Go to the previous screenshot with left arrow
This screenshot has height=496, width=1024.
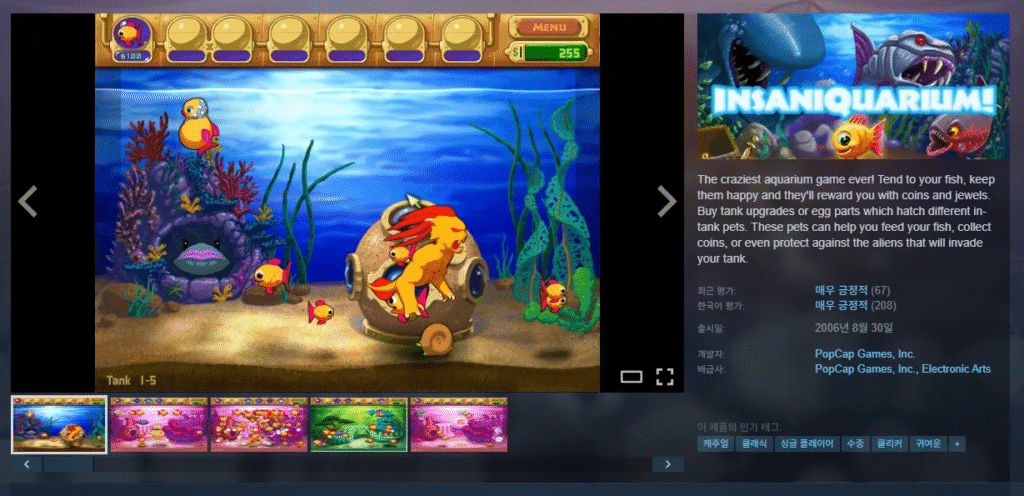[x=28, y=201]
